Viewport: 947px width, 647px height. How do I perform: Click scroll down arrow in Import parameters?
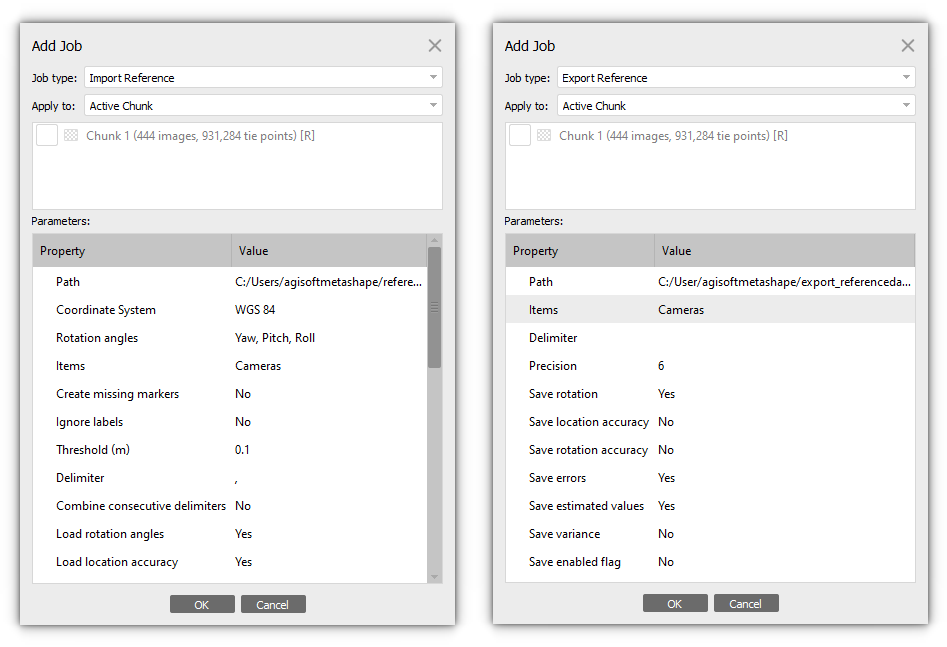[x=434, y=576]
